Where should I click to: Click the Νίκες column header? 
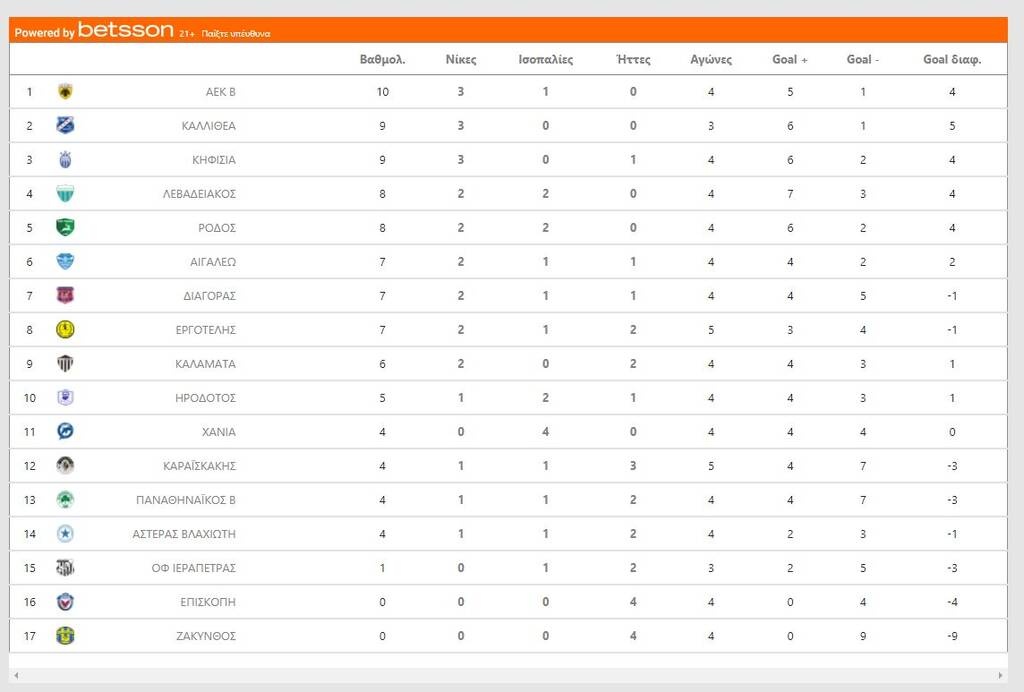pos(460,59)
